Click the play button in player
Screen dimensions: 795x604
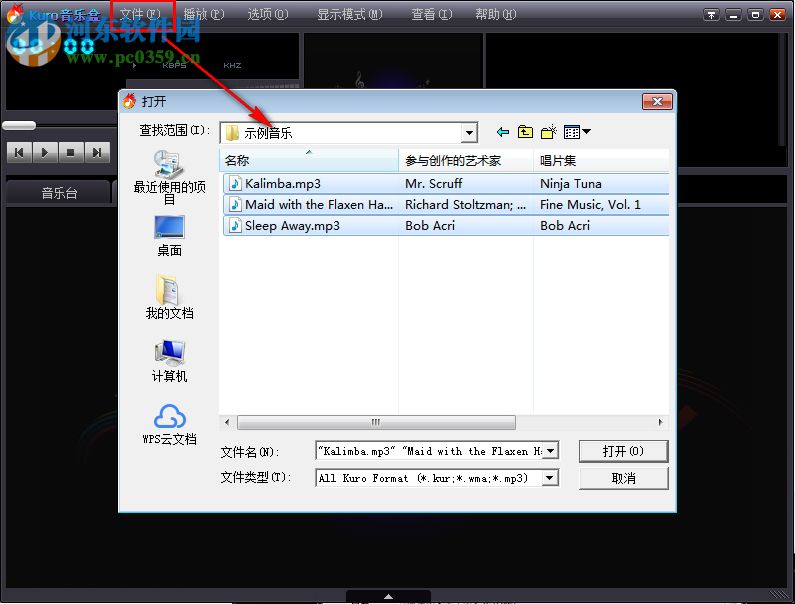tap(45, 152)
